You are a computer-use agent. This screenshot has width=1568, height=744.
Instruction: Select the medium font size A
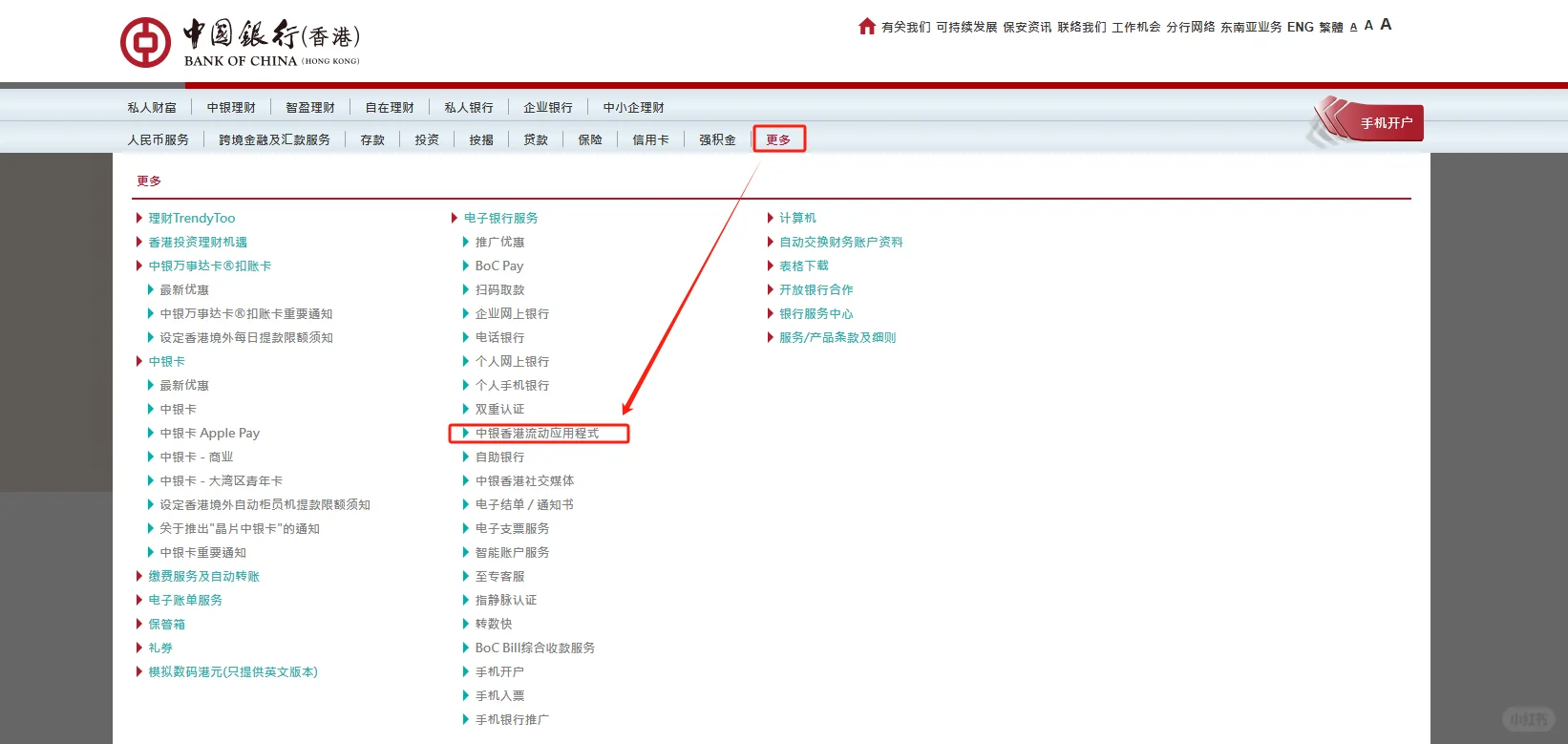point(1368,26)
